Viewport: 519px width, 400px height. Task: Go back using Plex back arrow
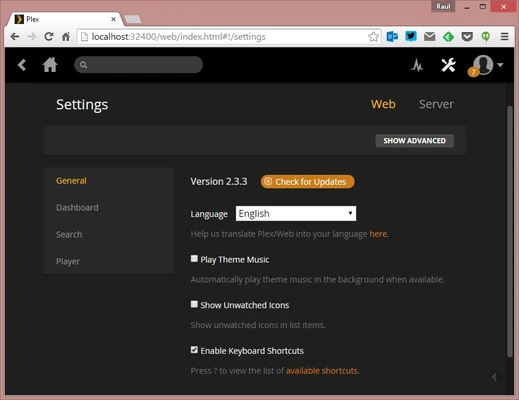click(22, 65)
